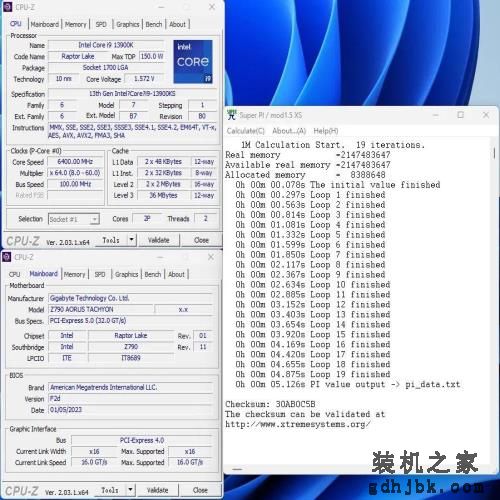Click the Socket 1700 LGA package value
500x500 pixels.
106,68
